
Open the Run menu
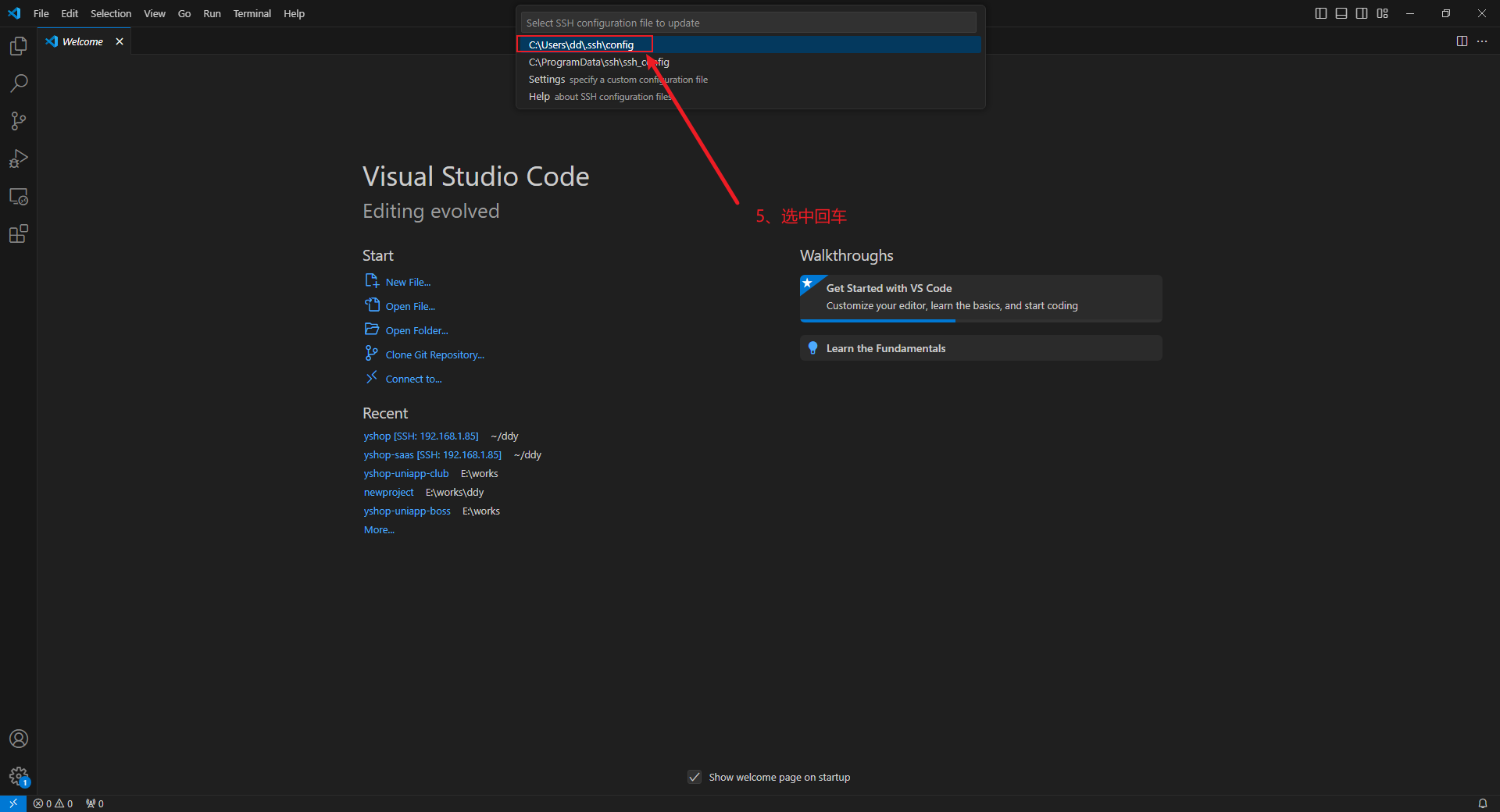[212, 13]
